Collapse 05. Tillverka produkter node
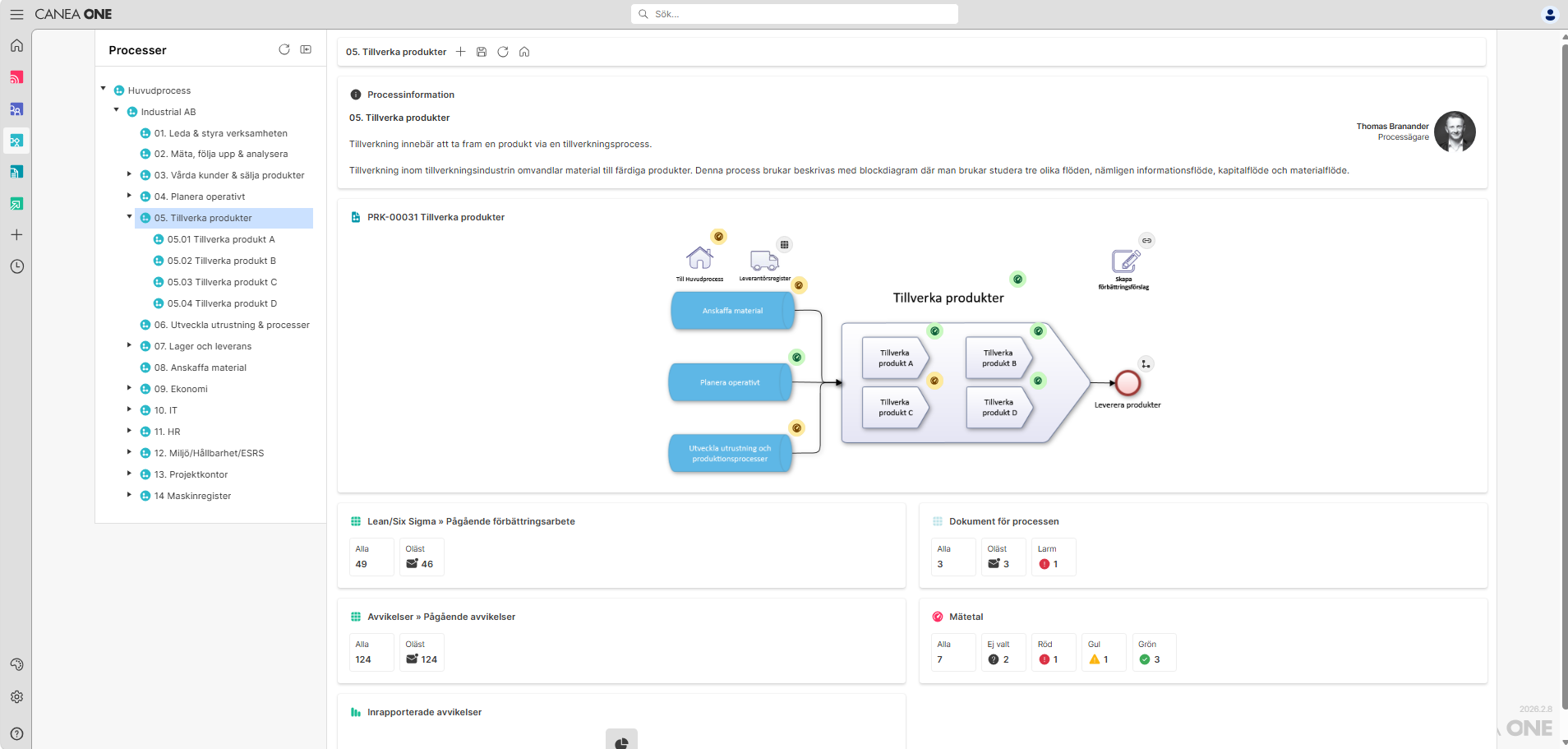 pyautogui.click(x=129, y=217)
